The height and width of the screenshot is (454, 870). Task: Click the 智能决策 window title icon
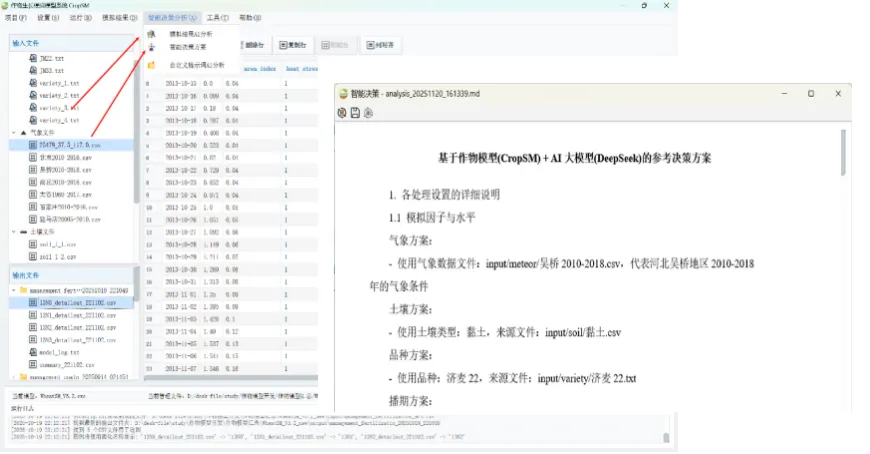coord(343,94)
